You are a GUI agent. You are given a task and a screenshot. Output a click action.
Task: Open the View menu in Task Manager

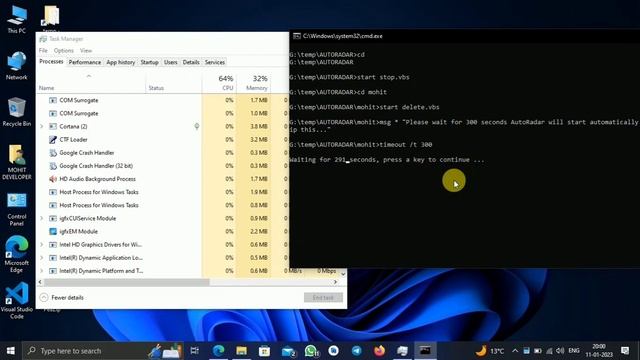pos(86,50)
